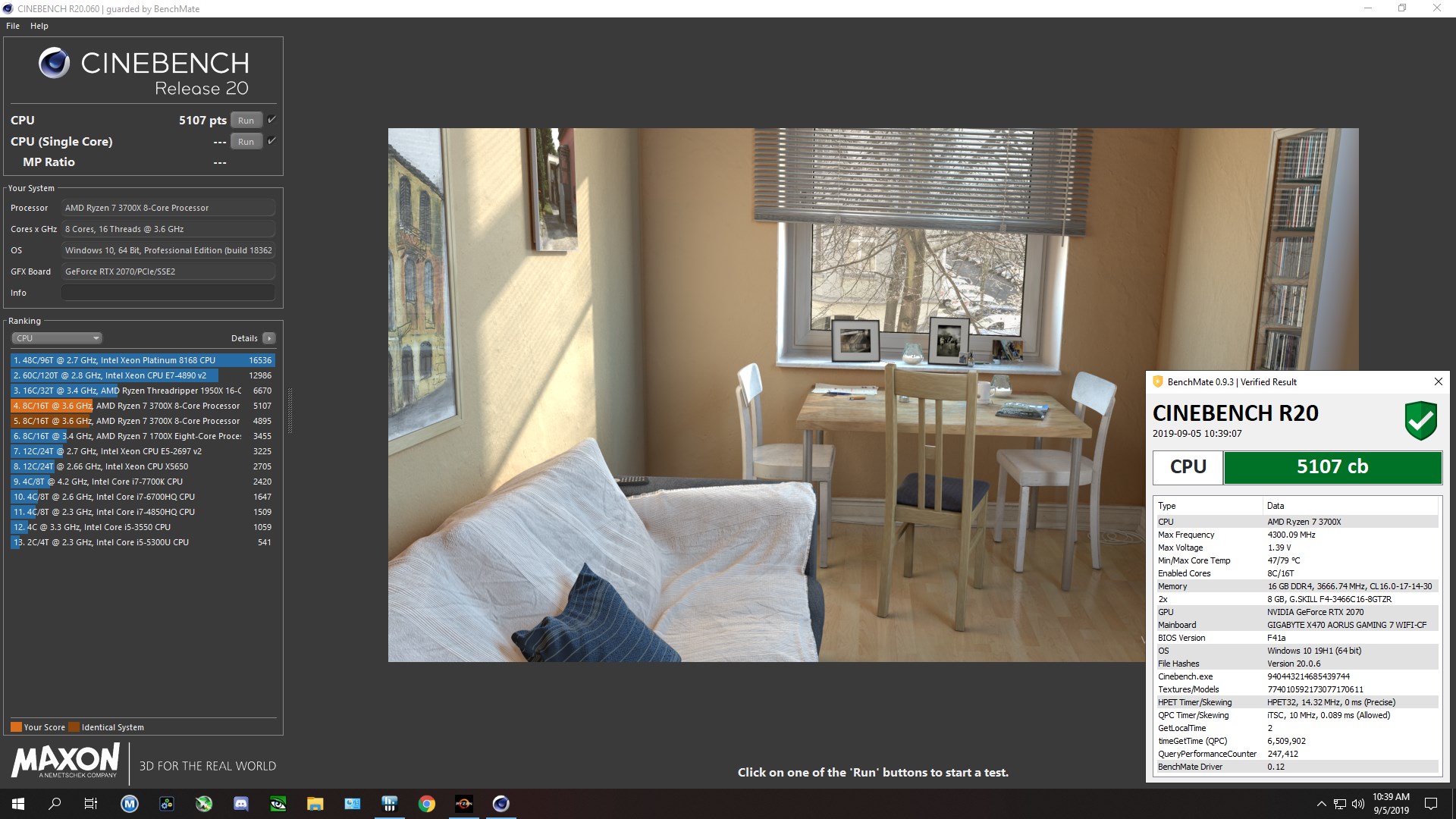Open network status in system tray
This screenshot has height=819, width=1456.
point(1340,804)
